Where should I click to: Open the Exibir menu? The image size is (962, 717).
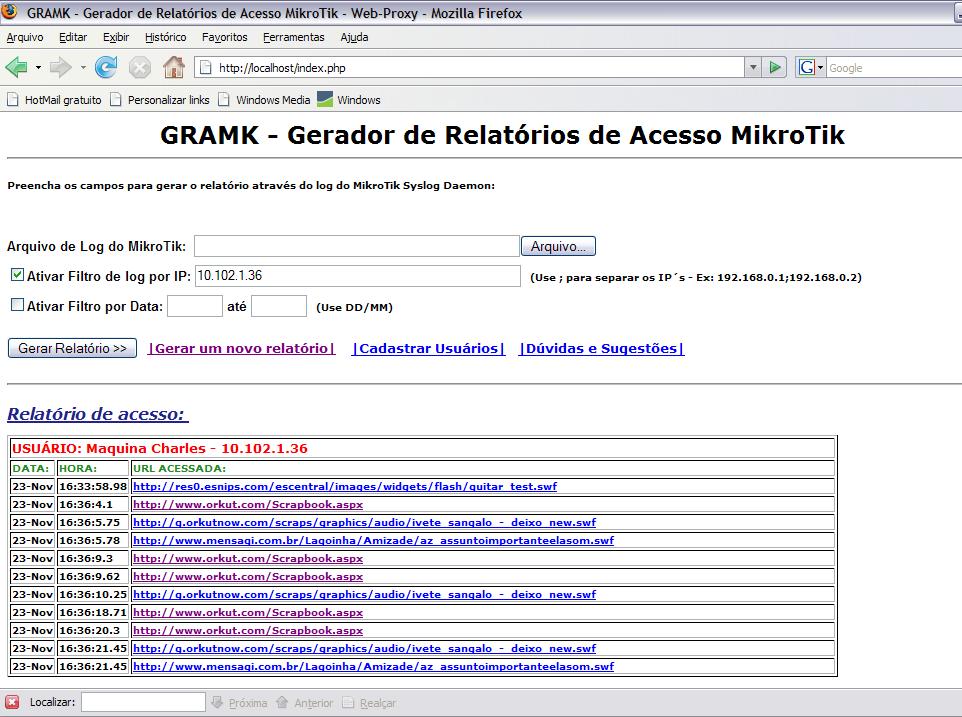click(116, 37)
